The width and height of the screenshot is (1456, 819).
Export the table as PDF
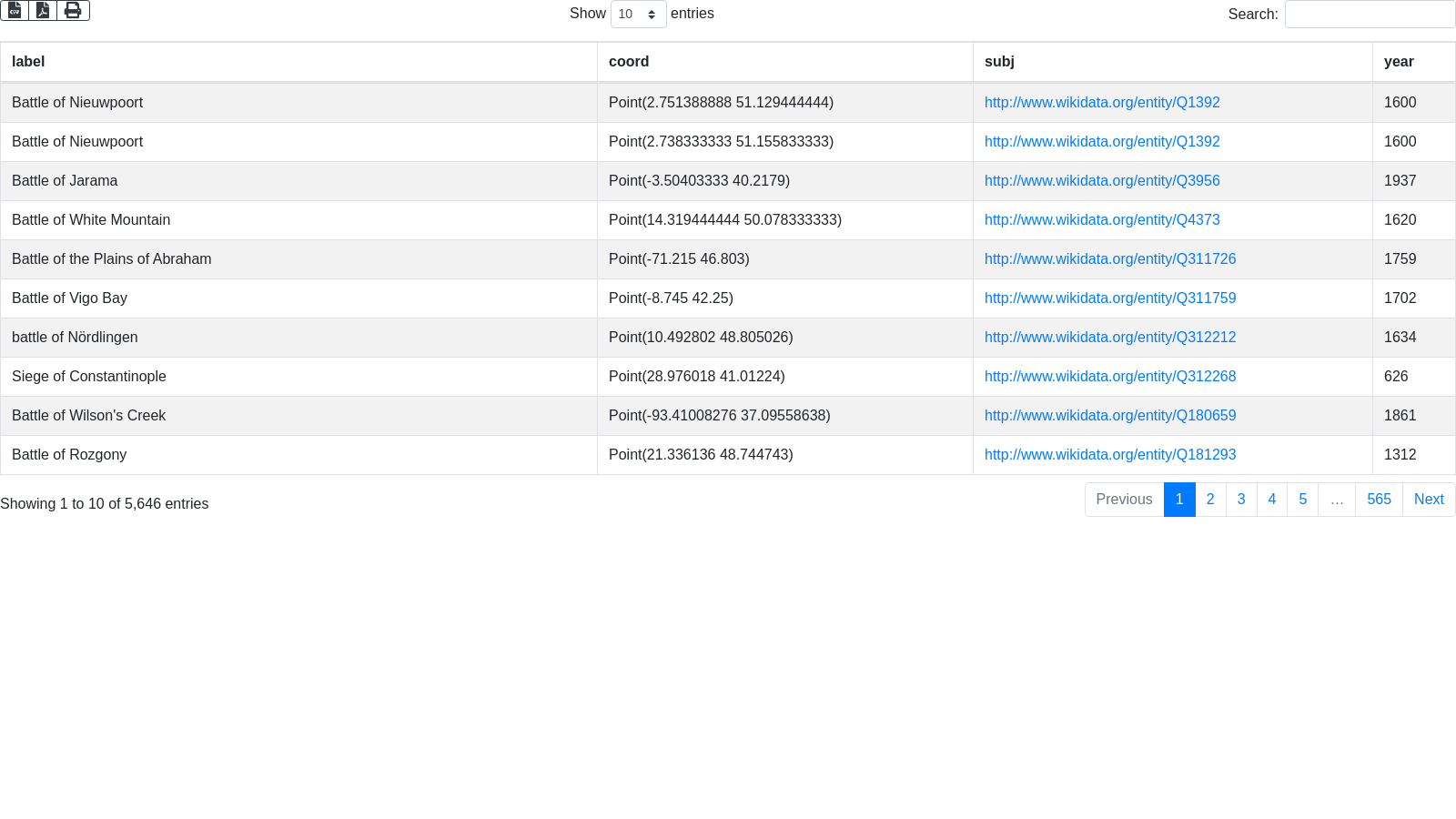(43, 10)
